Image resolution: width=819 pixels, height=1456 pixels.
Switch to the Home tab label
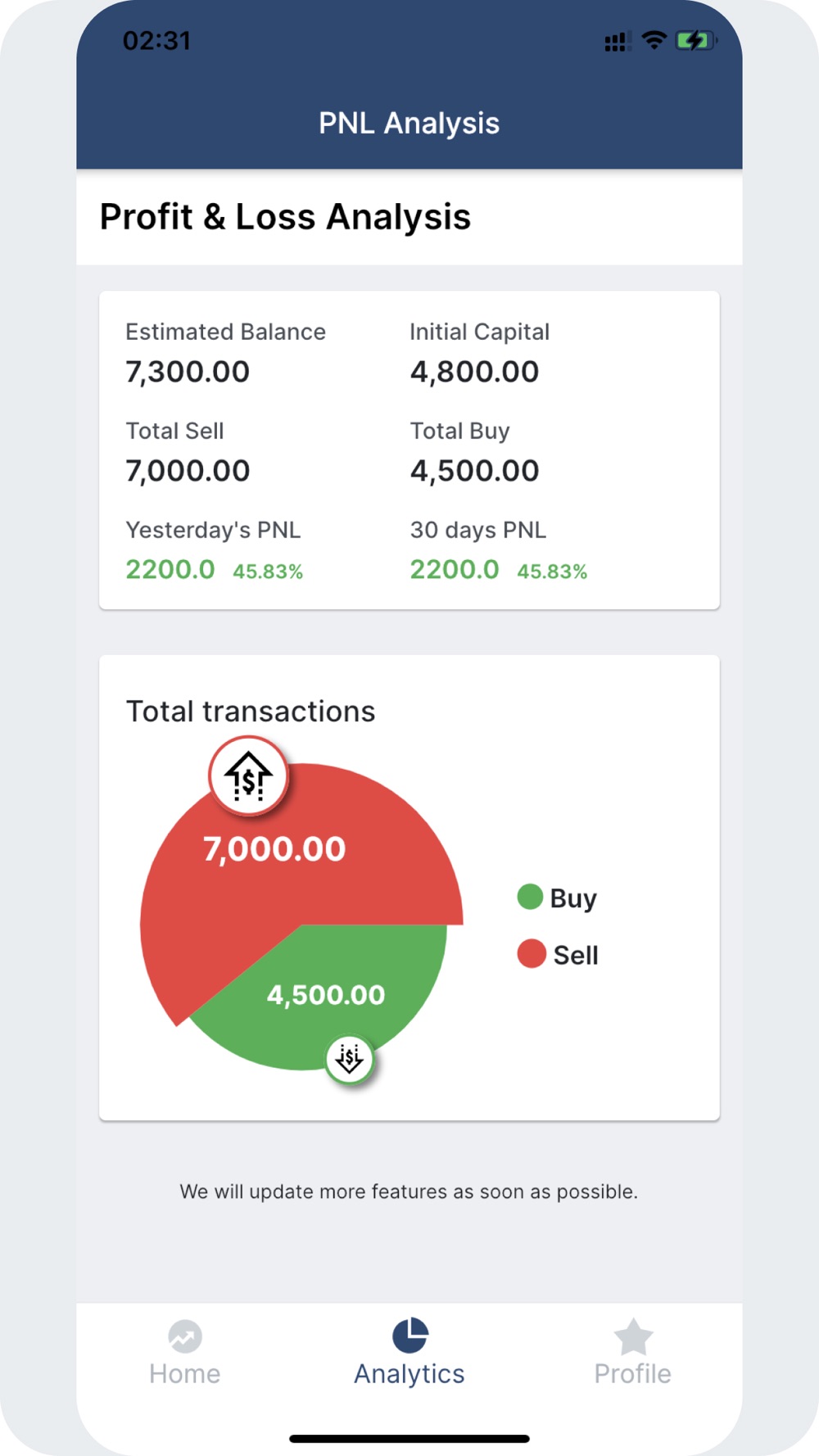click(x=185, y=1373)
